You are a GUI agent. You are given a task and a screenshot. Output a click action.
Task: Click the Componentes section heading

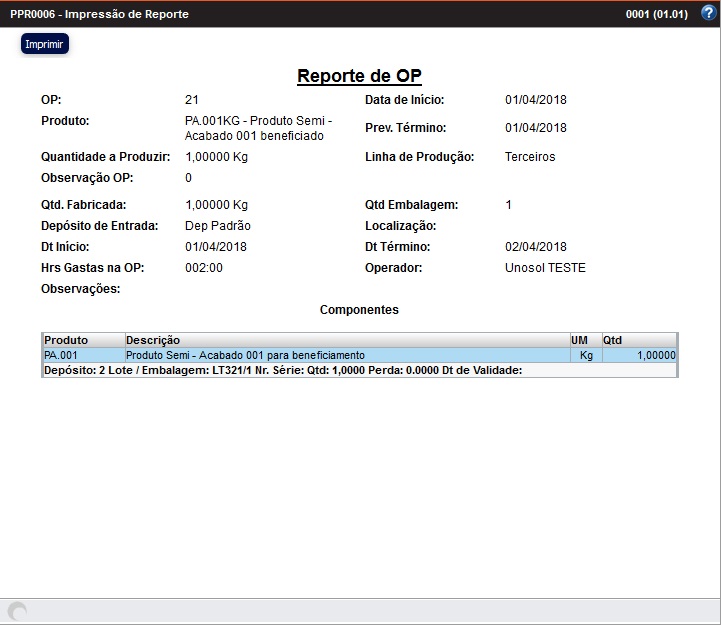[x=359, y=310]
